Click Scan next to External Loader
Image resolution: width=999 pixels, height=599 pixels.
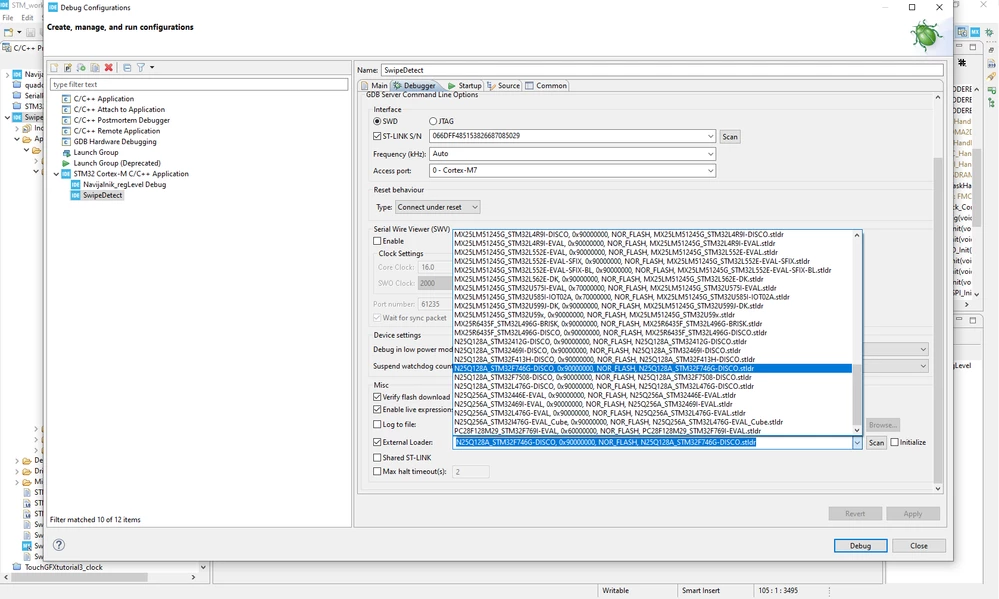(877, 442)
